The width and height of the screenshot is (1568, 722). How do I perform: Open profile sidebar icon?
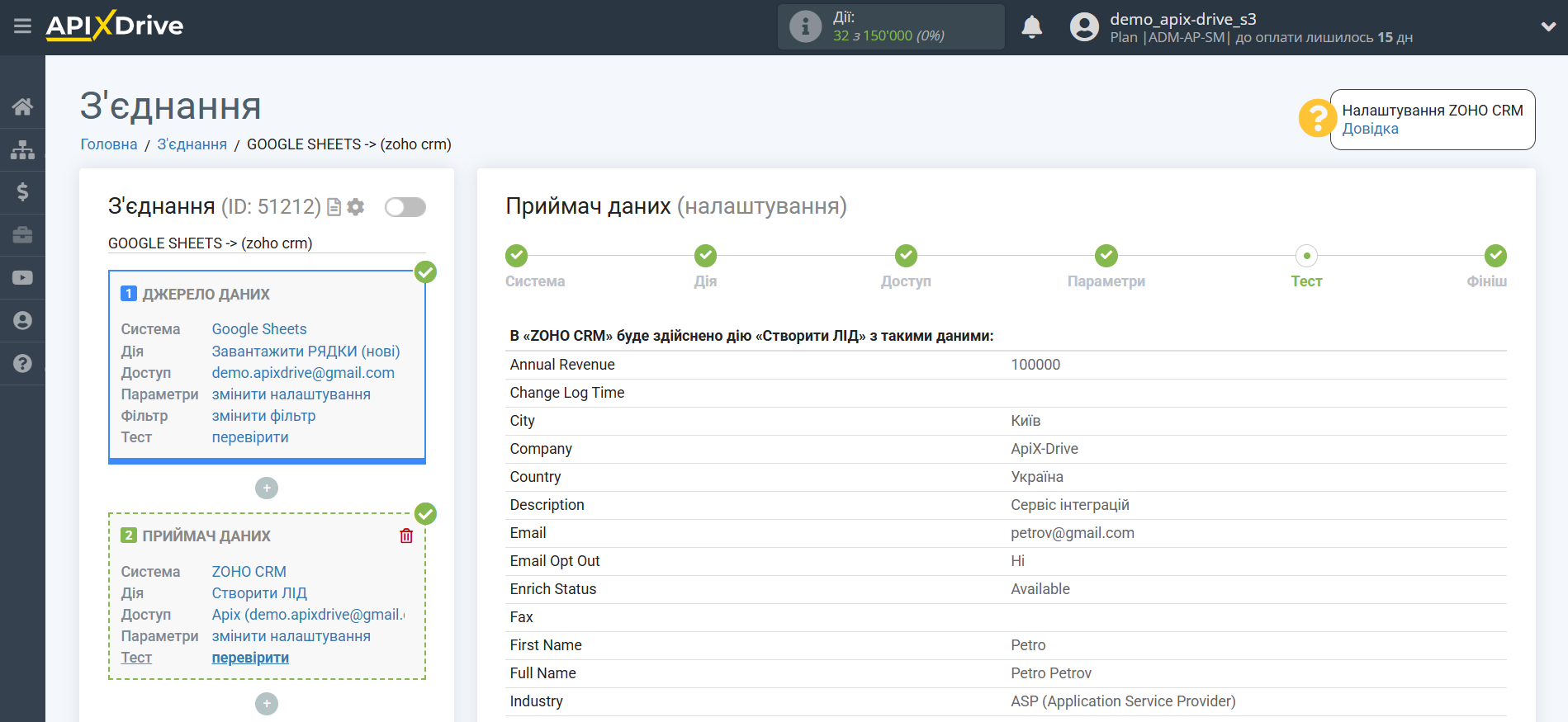click(22, 321)
